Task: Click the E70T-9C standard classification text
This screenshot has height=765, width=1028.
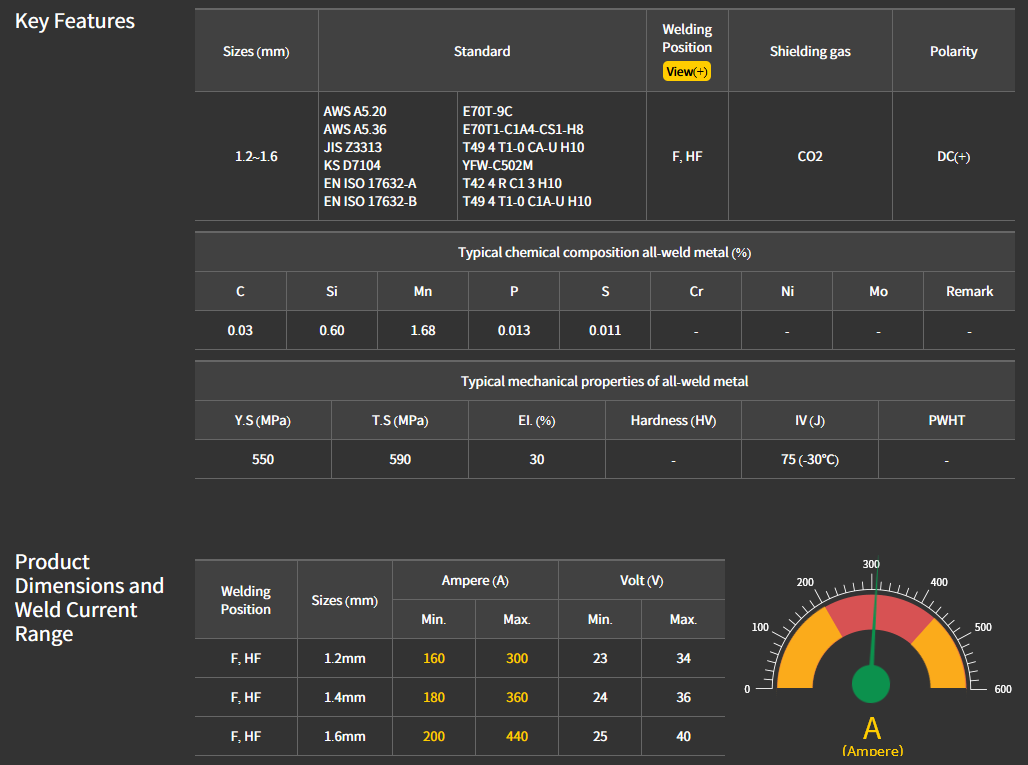Action: pyautogui.click(x=487, y=111)
